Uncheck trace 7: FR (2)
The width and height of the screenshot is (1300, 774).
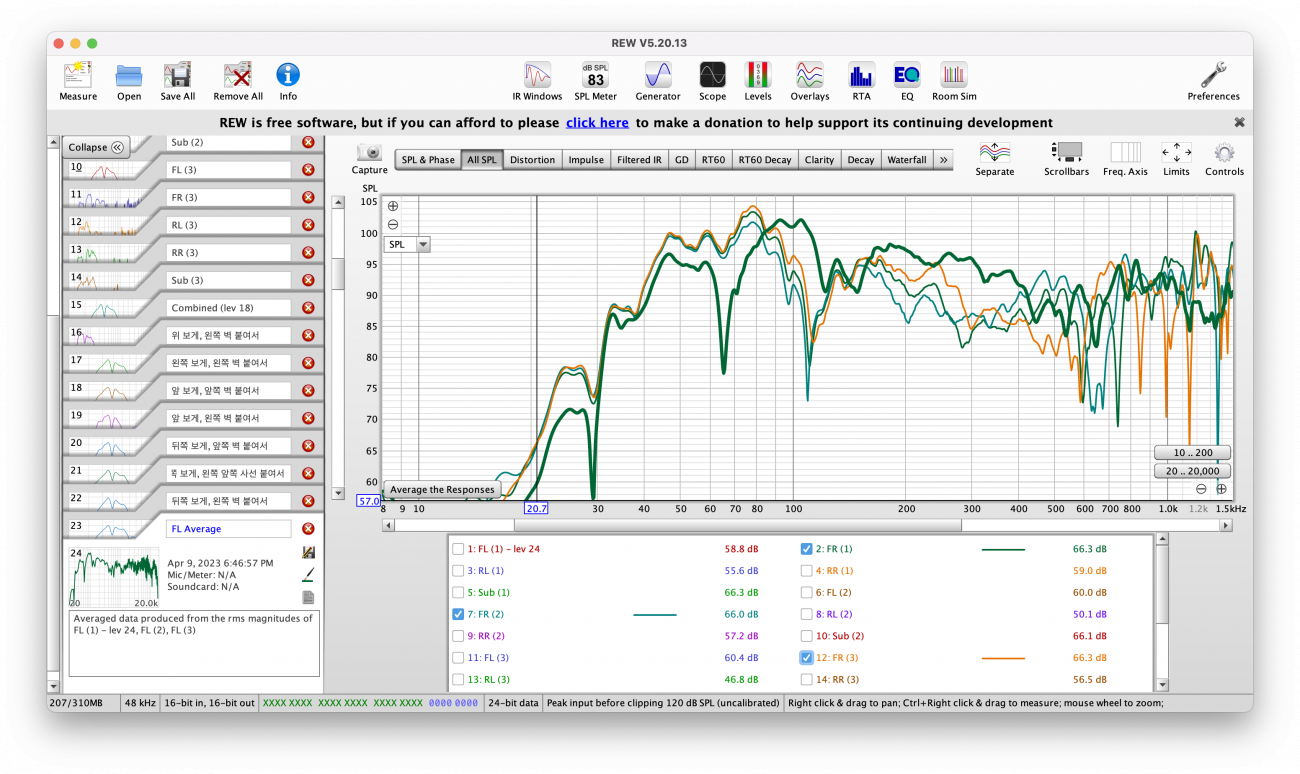point(458,614)
